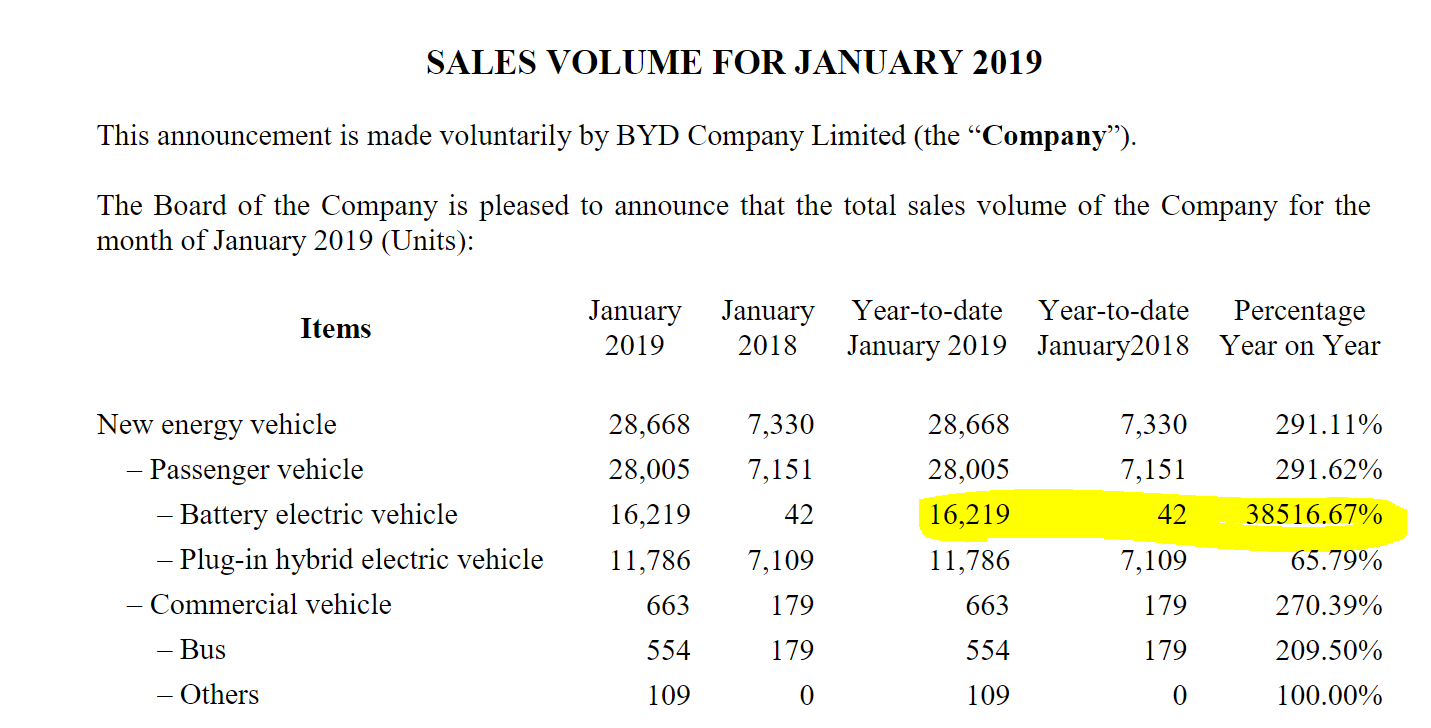The image size is (1431, 728).
Task: Click the 65.79% percentage value
Action: (1336, 560)
